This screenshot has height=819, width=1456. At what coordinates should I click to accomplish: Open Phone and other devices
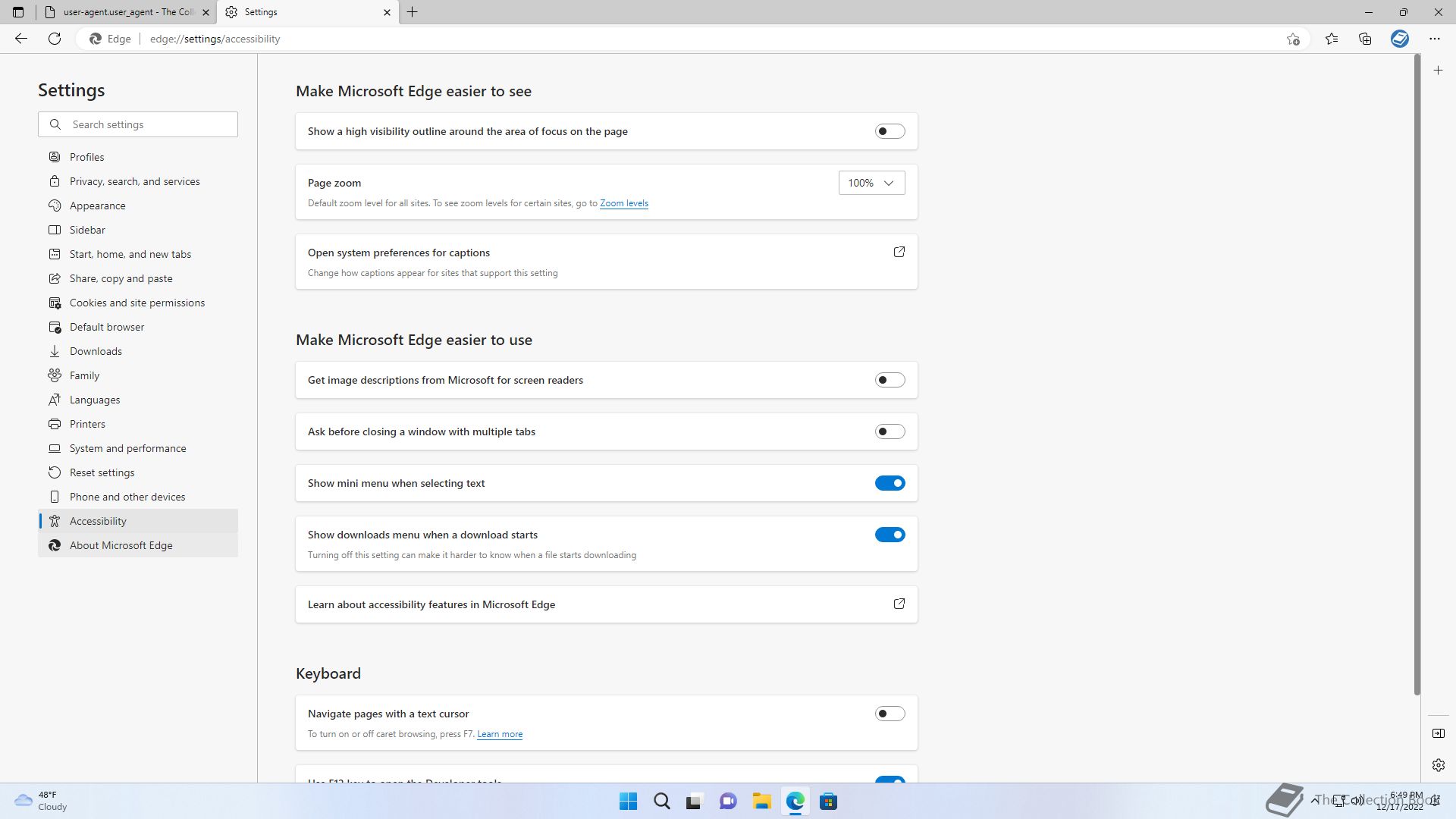138,497
